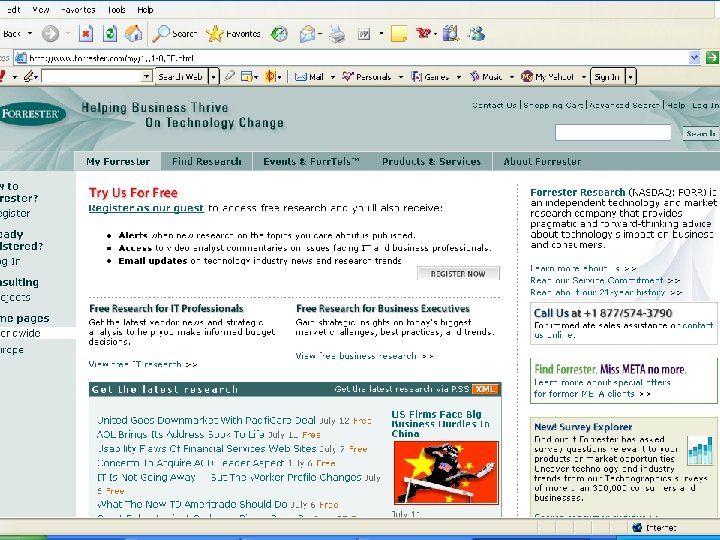Open the Mail envelope dropdown arrow
The width and height of the screenshot is (720, 540).
(320, 34)
